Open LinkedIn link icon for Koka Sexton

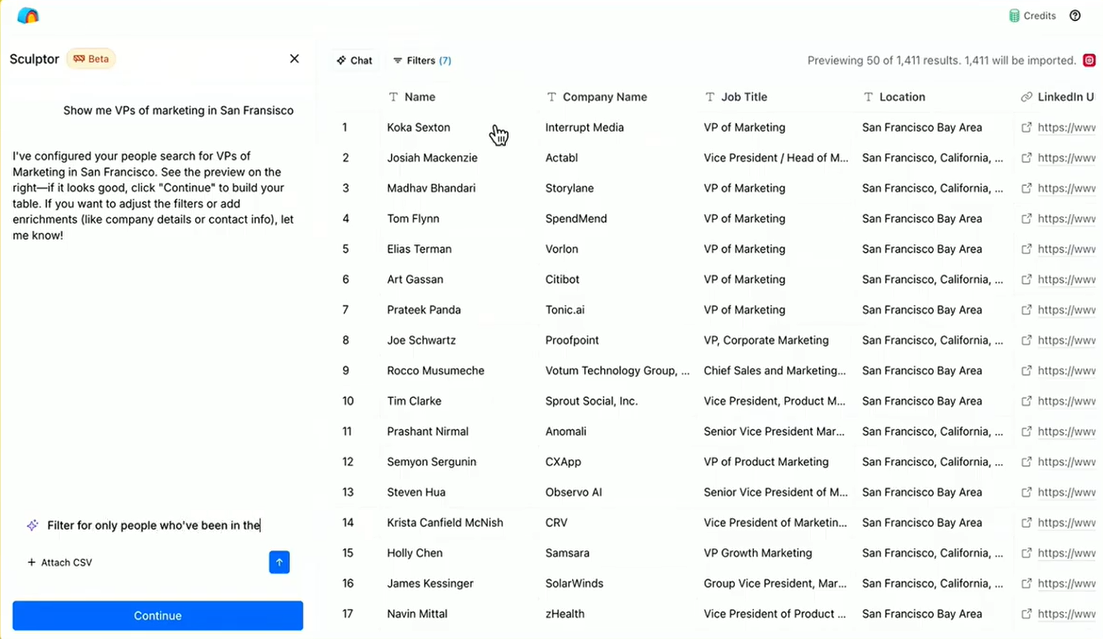click(1026, 127)
